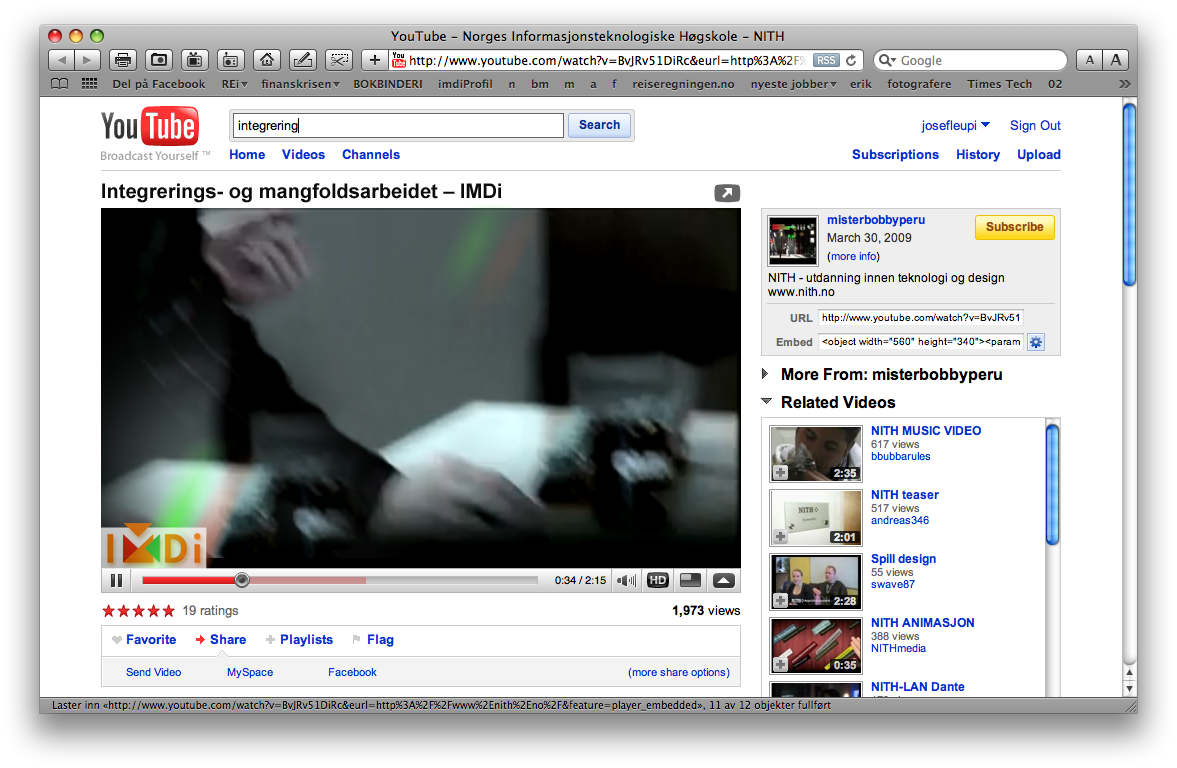Open the REi bookmarks folder dropdown
Viewport: 1177px width, 768px height.
234,84
